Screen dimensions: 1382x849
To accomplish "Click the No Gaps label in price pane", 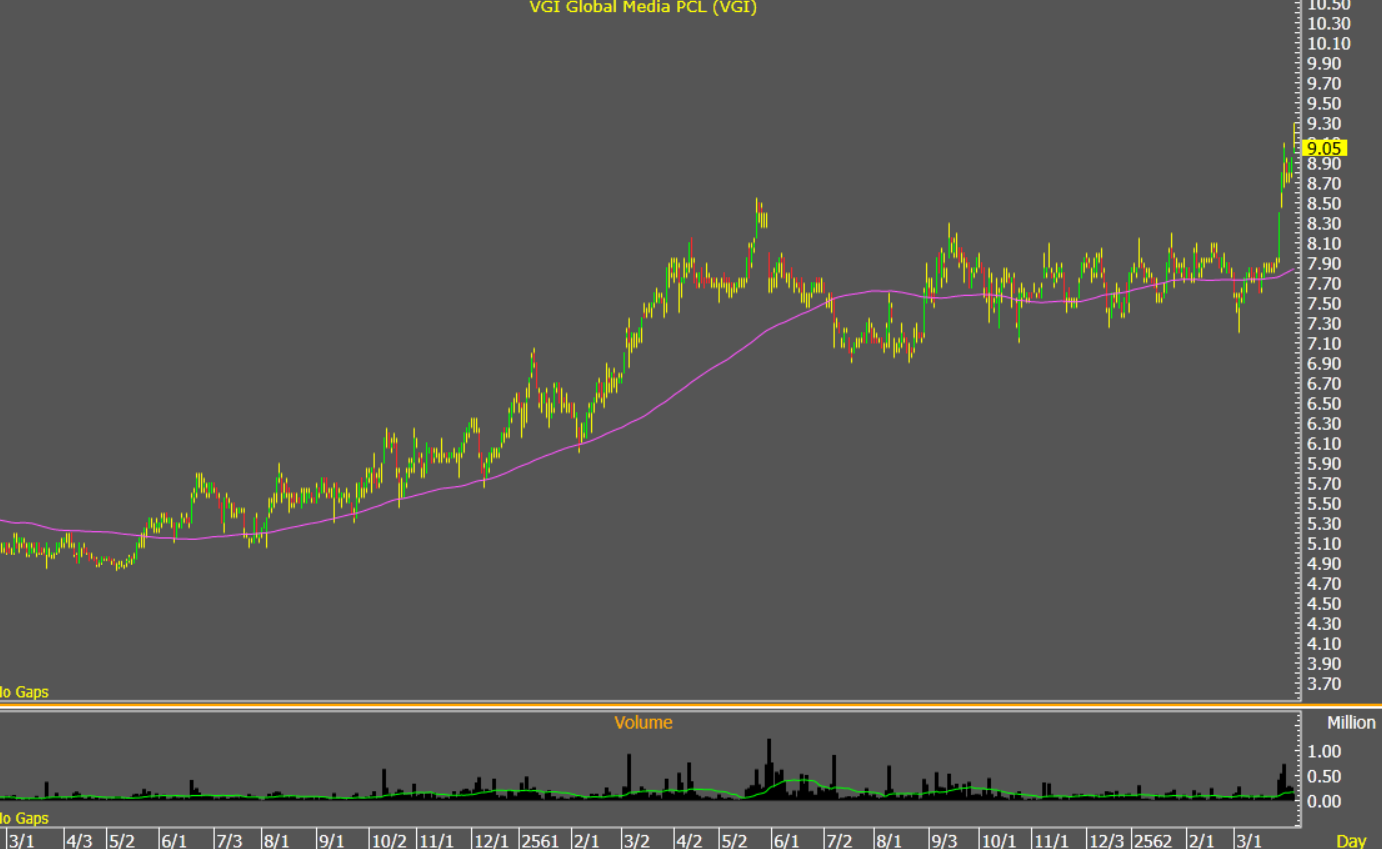I will pyautogui.click(x=22, y=691).
